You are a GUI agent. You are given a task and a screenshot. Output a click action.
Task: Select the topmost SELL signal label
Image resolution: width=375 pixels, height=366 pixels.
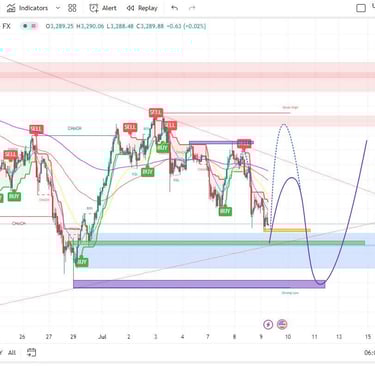point(156,113)
